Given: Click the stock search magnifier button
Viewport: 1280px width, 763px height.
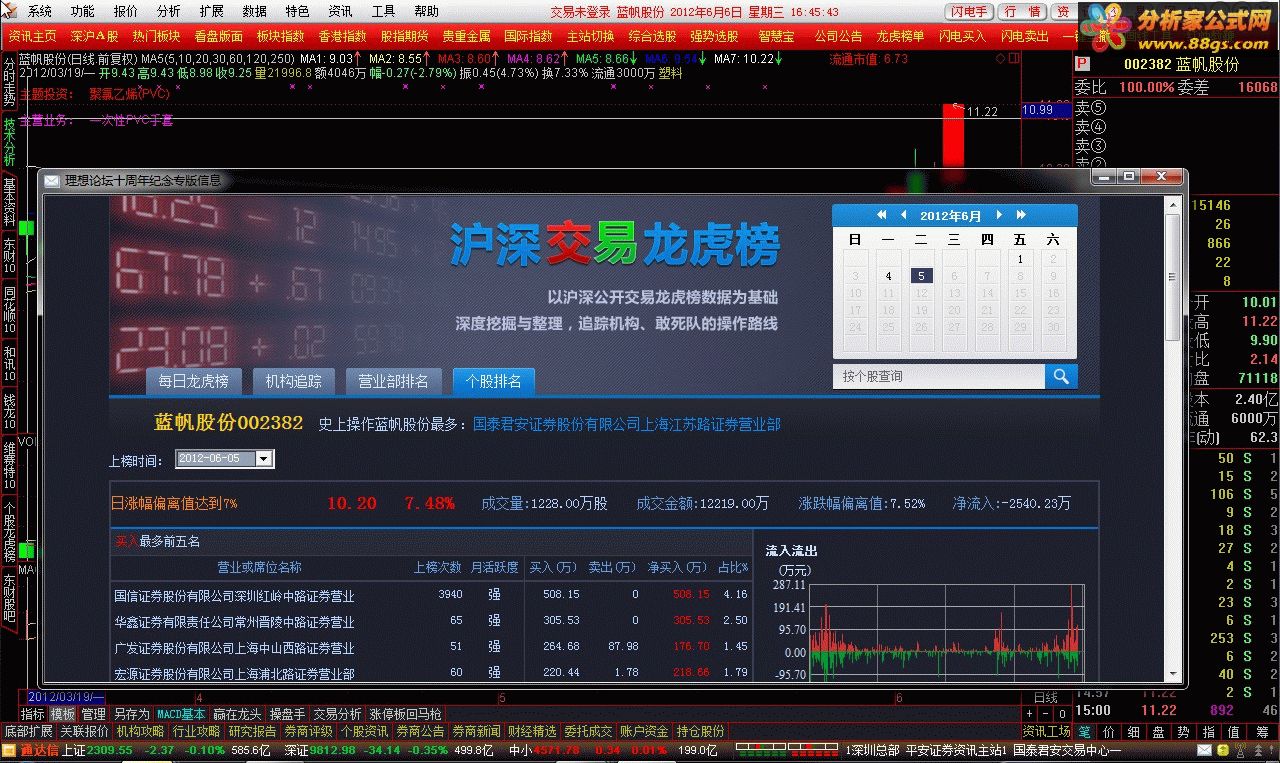Looking at the screenshot, I should pyautogui.click(x=1061, y=376).
